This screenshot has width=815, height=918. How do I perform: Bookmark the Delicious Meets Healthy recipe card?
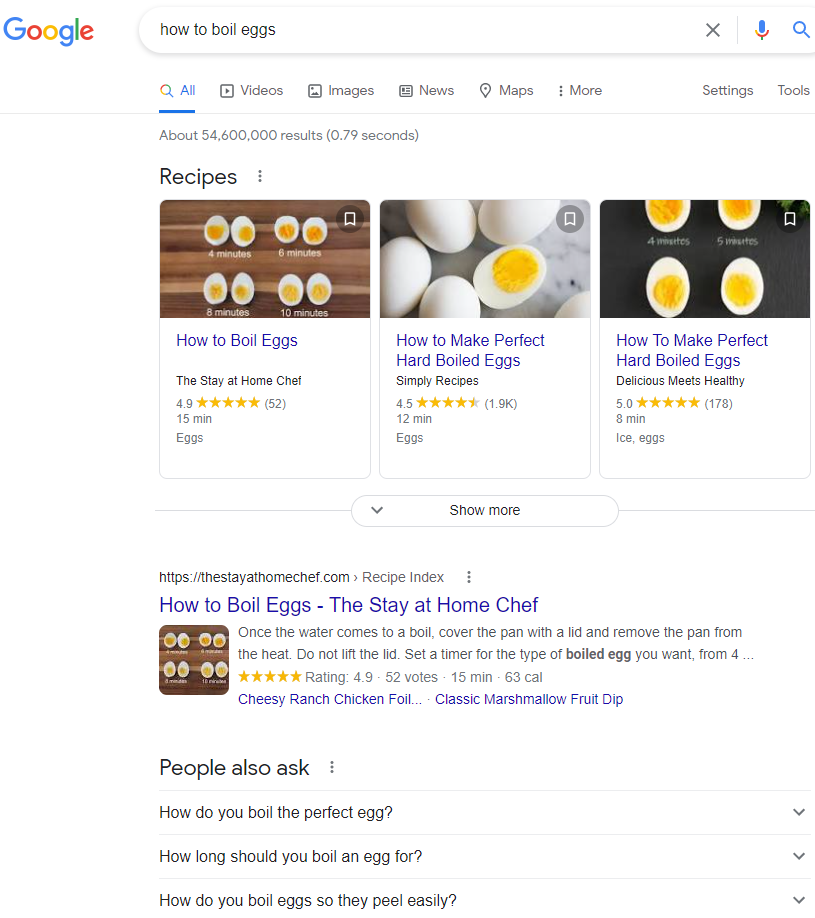click(x=789, y=218)
